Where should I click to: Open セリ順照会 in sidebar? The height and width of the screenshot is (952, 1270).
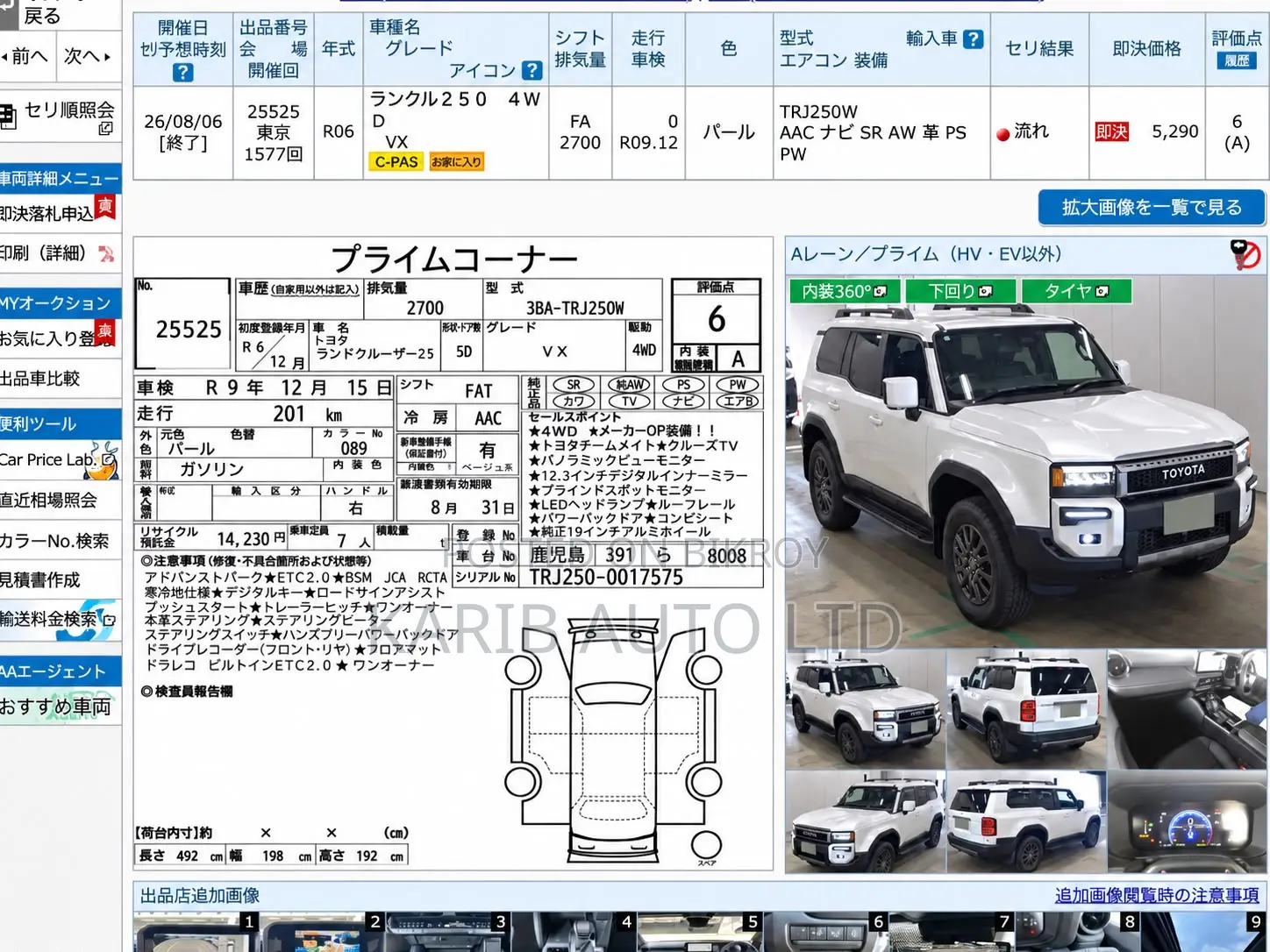(68, 110)
